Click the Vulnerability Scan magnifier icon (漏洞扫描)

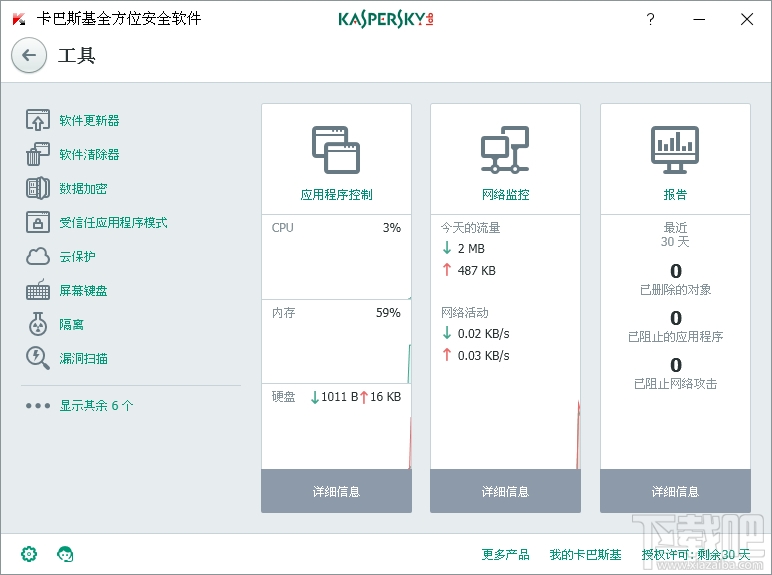pyautogui.click(x=38, y=358)
